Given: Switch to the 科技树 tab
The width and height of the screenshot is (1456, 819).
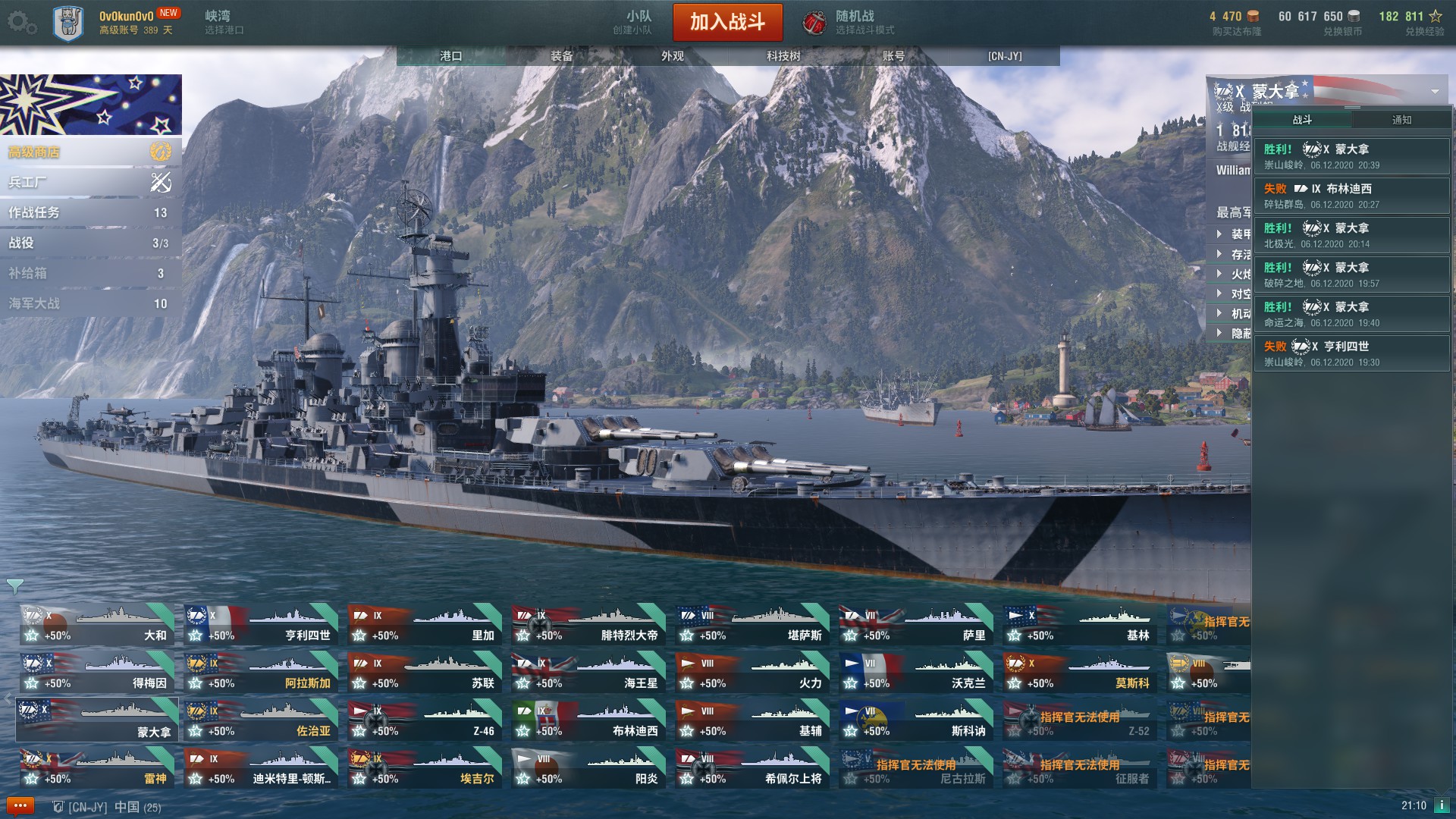Looking at the screenshot, I should click(x=783, y=56).
